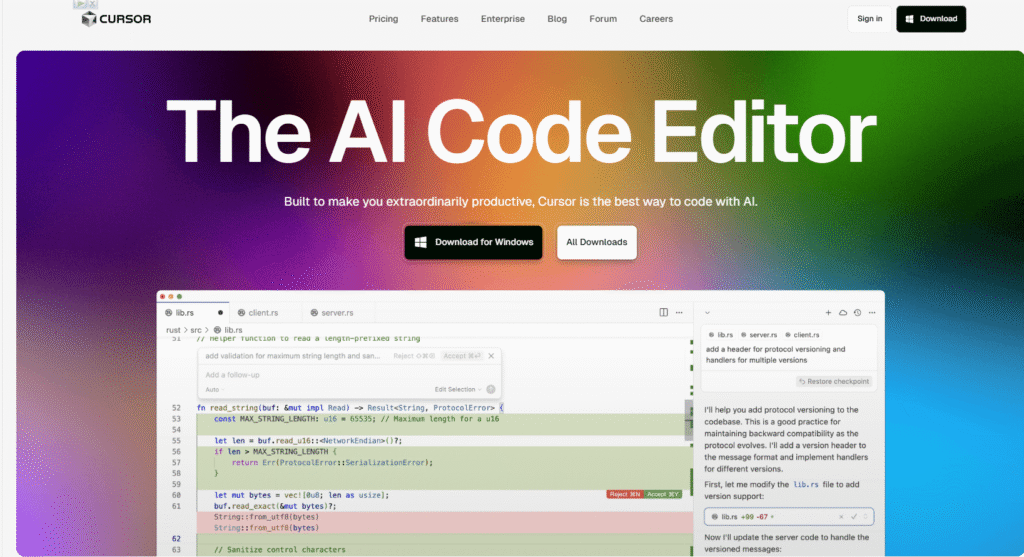Click the lib.rs code link in chat response
The image size is (1024, 557).
(805, 485)
